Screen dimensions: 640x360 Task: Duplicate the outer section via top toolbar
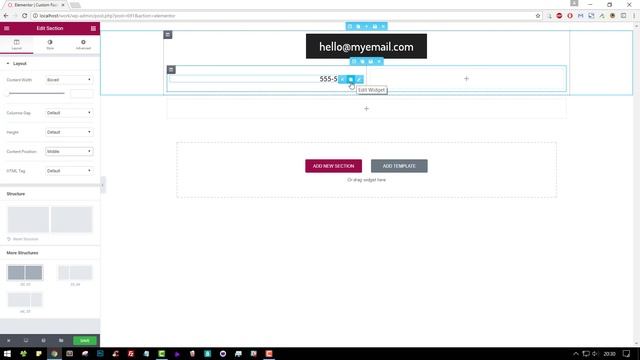point(358,27)
